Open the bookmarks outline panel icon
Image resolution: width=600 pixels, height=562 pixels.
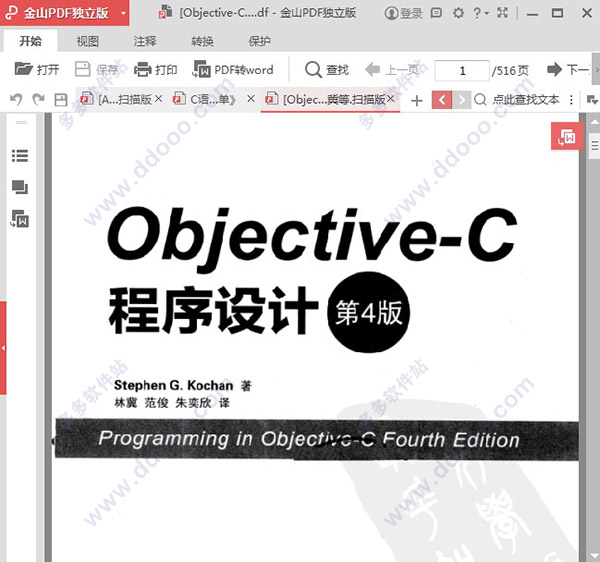[20, 156]
